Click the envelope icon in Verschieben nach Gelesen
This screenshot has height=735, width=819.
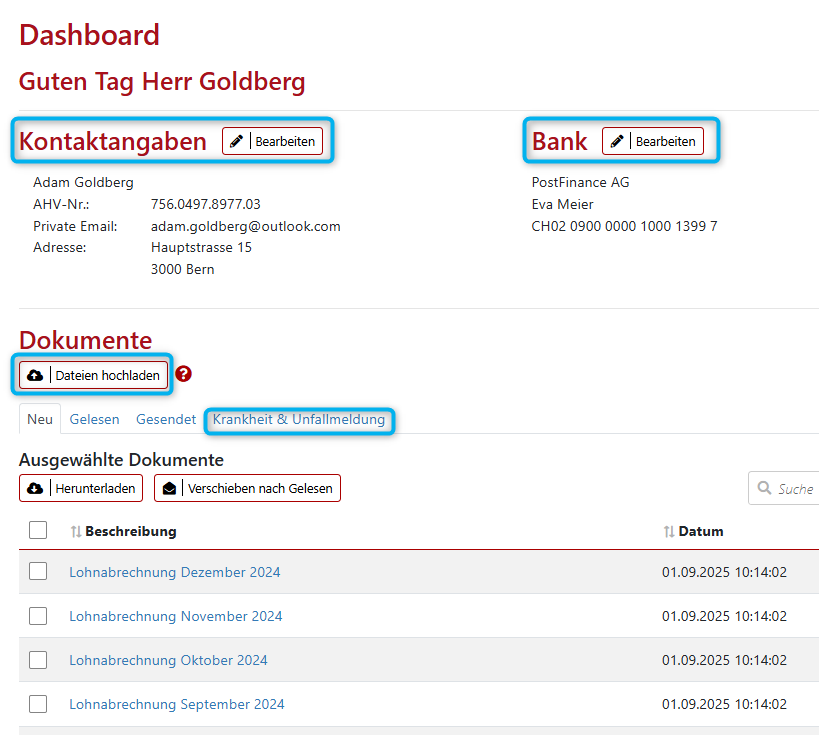click(x=168, y=488)
